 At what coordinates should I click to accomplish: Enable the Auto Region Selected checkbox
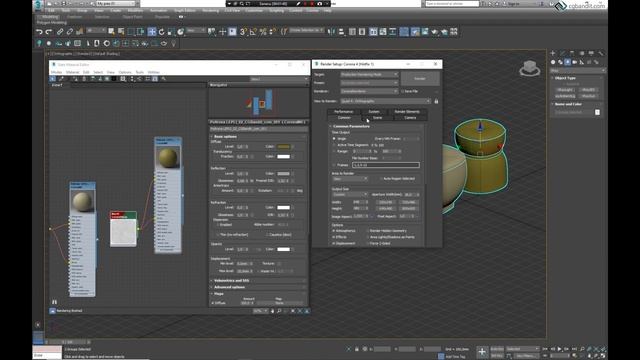[381, 178]
